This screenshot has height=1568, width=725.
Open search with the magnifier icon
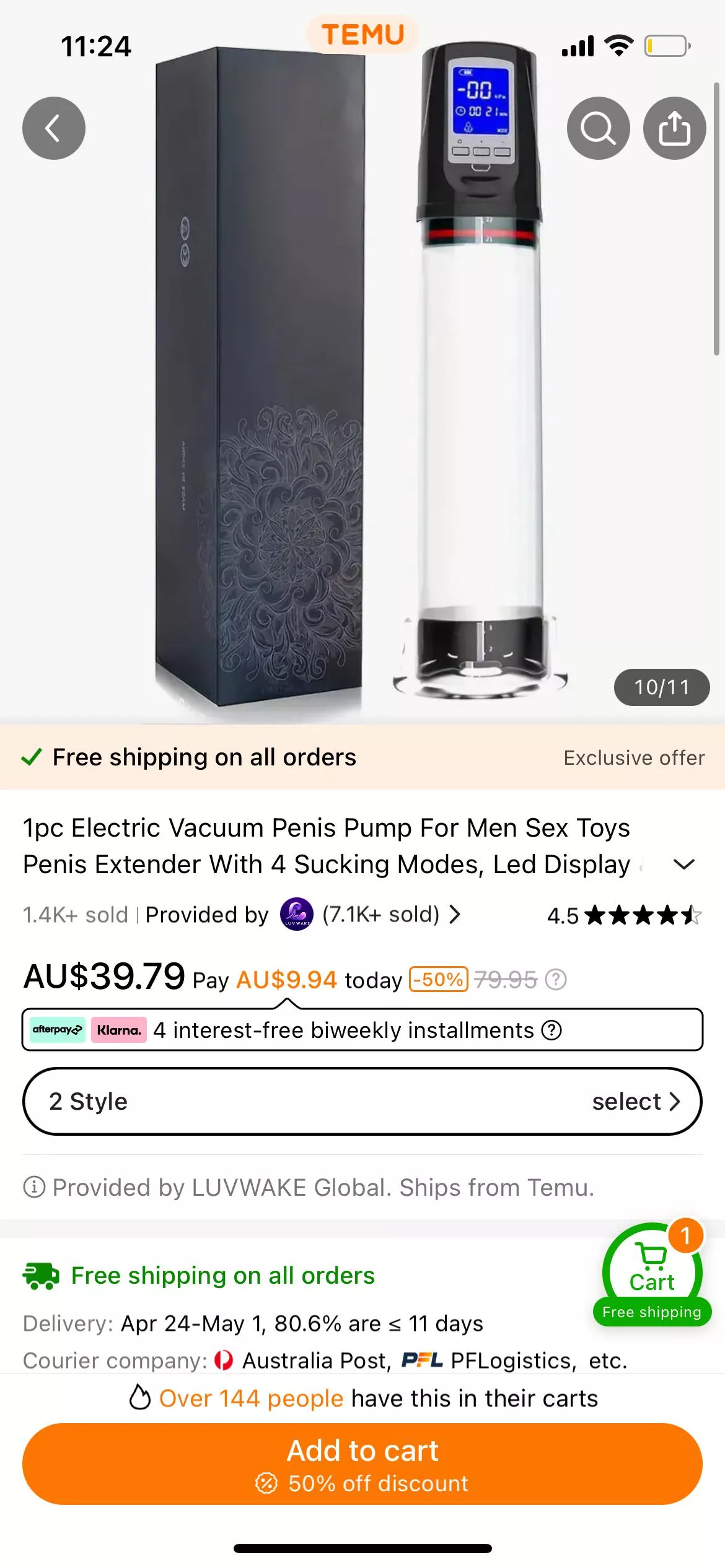click(x=598, y=128)
